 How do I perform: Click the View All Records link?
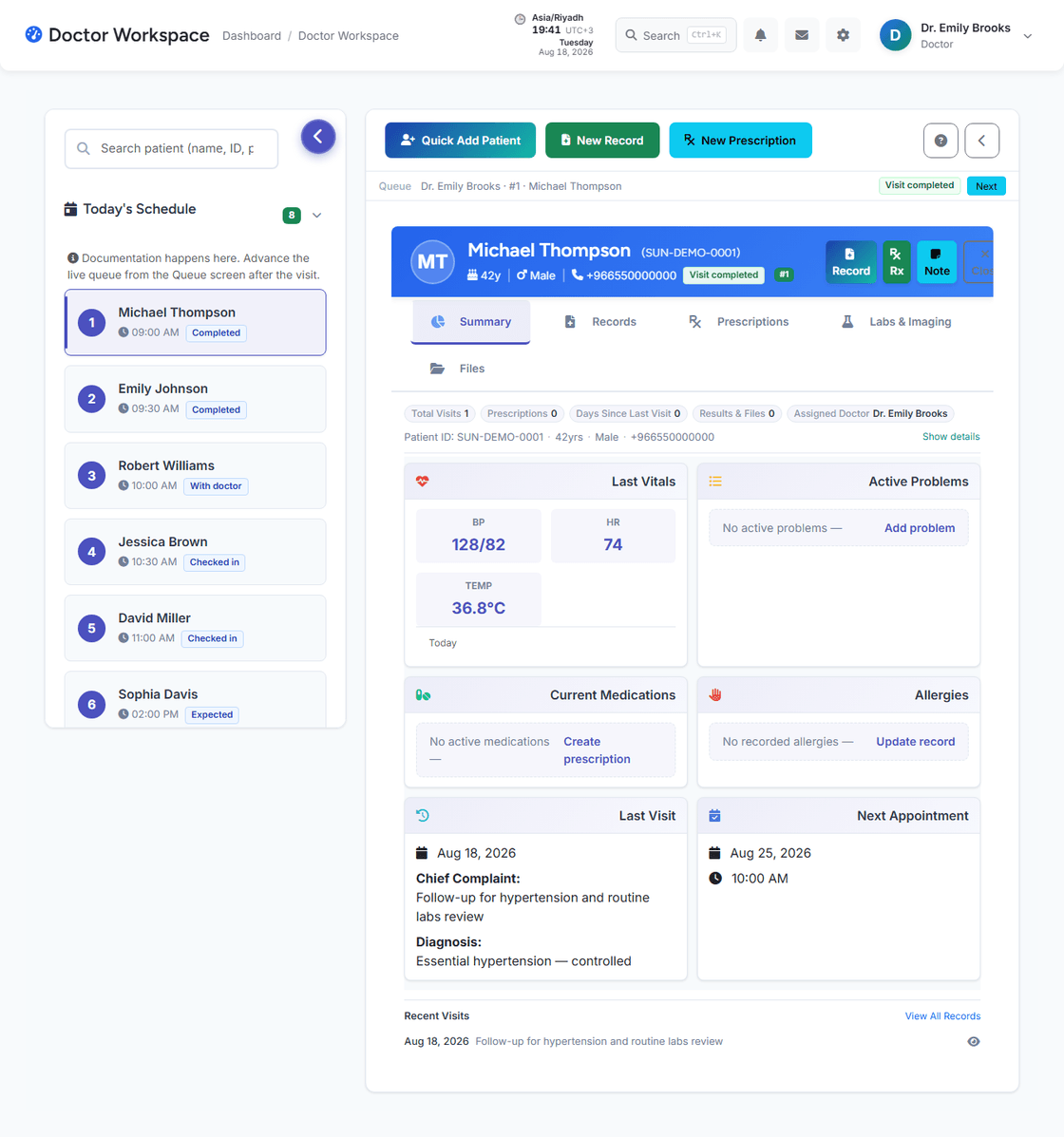[x=942, y=1016]
